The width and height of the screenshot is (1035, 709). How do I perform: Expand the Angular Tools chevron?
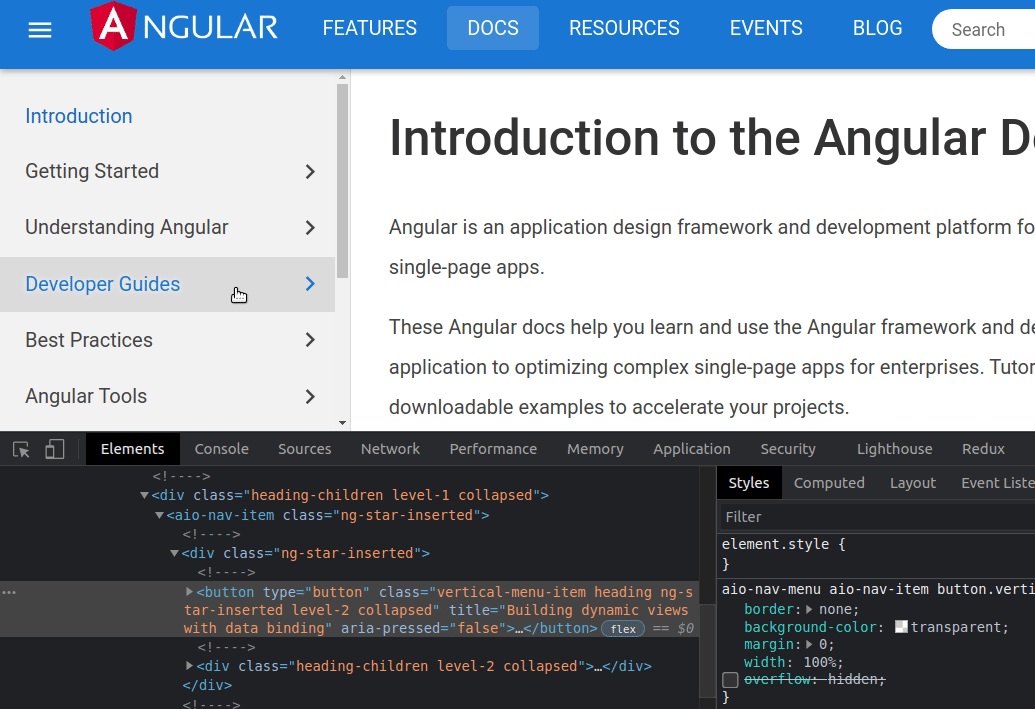click(x=310, y=397)
